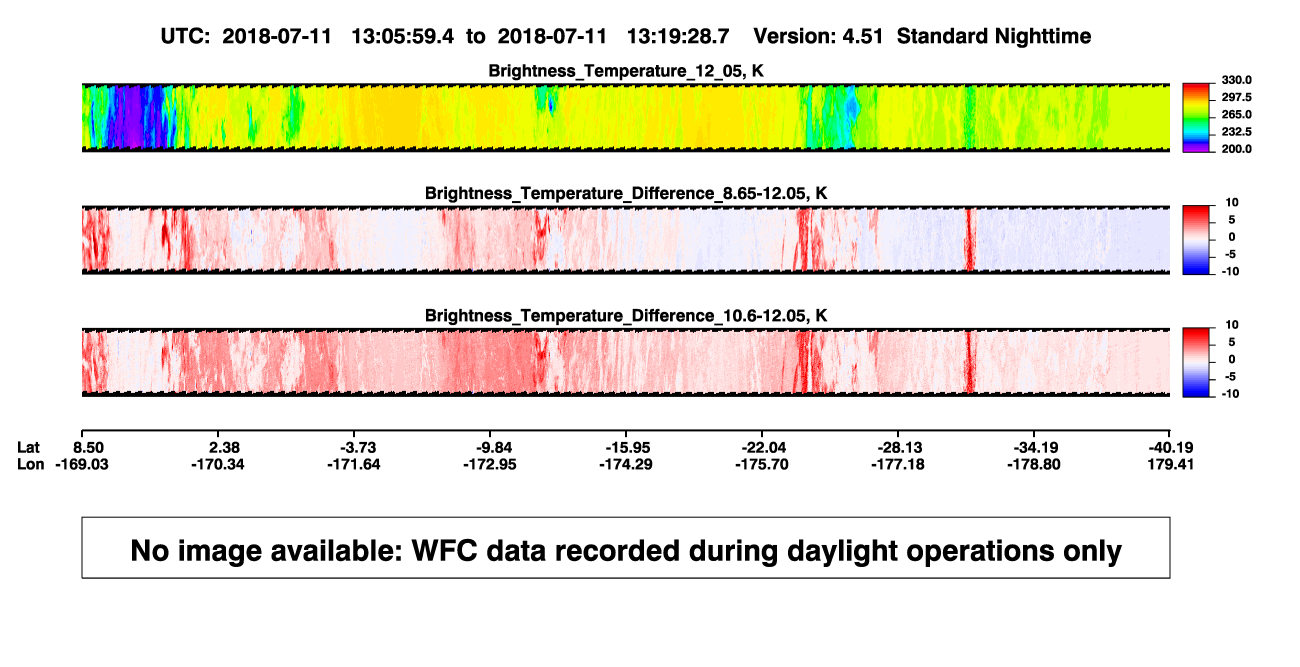Click the 8.65-12.05 difference swath image
1300x667 pixels.
pyautogui.click(x=626, y=239)
